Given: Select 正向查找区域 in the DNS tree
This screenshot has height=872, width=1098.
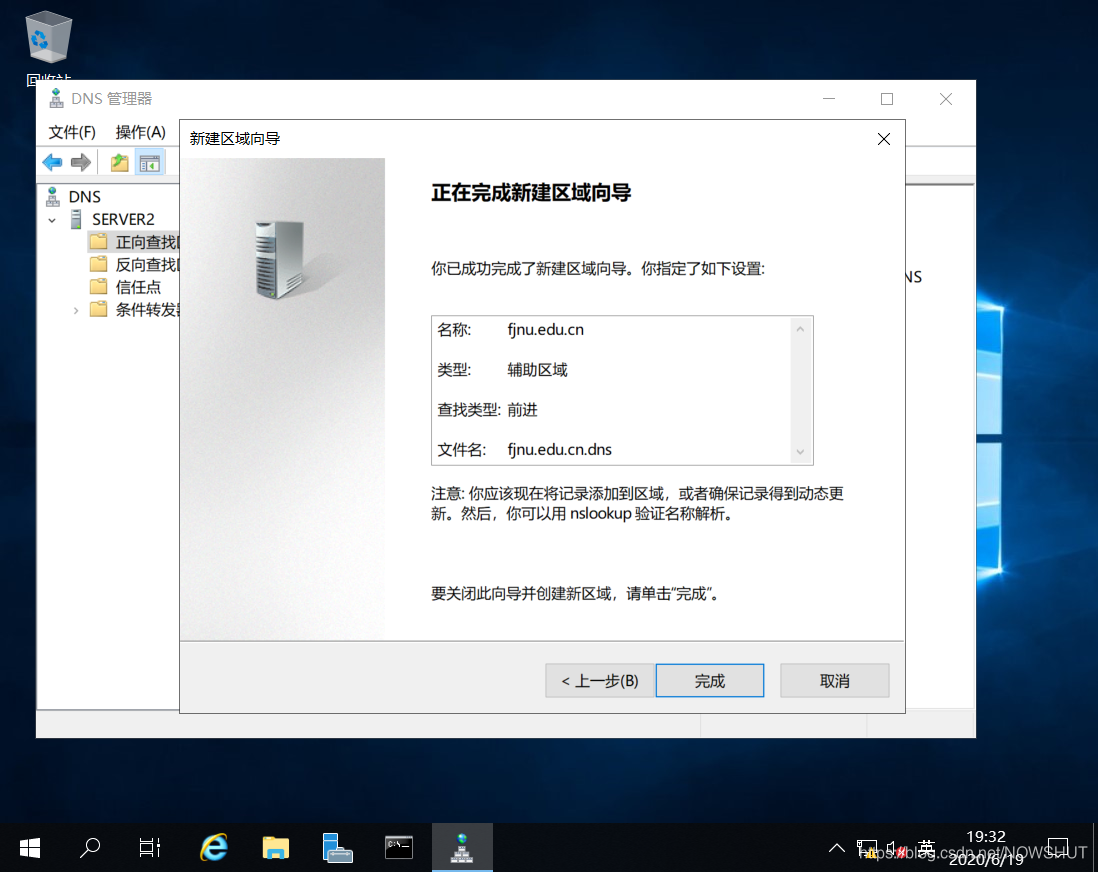Looking at the screenshot, I should pyautogui.click(x=130, y=241).
